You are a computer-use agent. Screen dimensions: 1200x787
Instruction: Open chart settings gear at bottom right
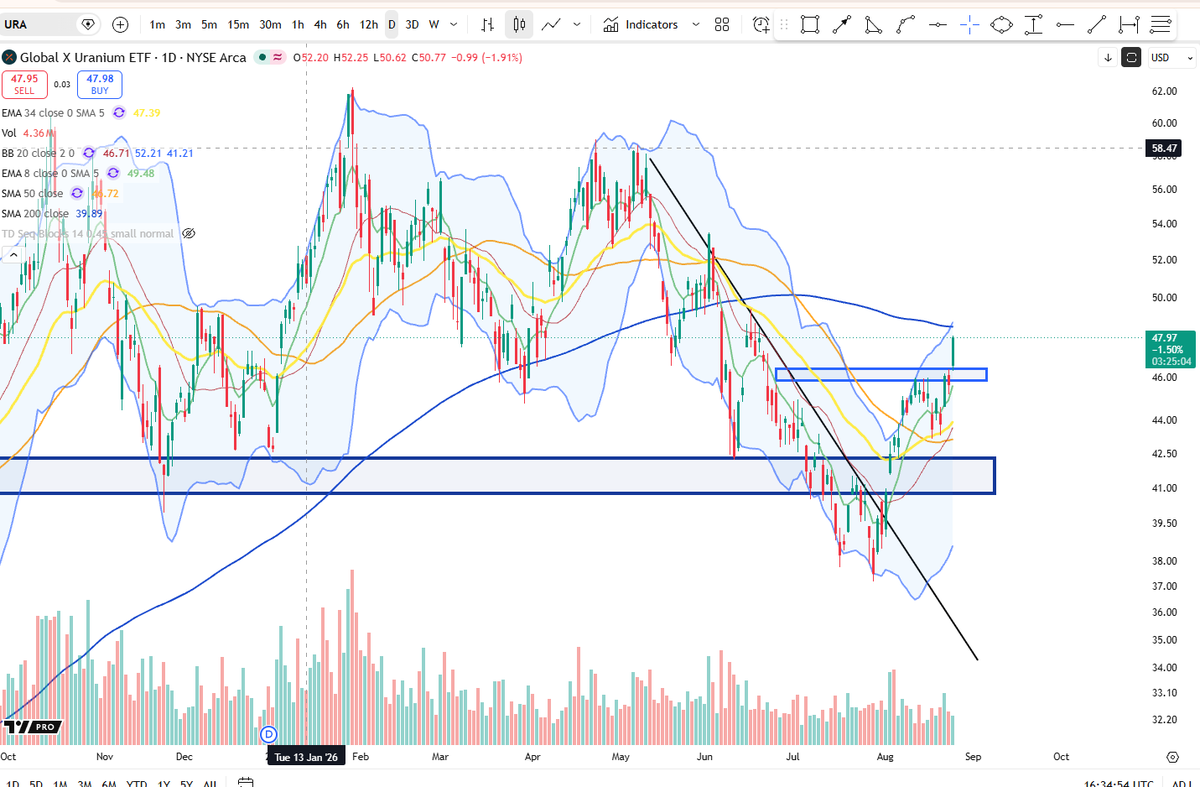[1172, 755]
